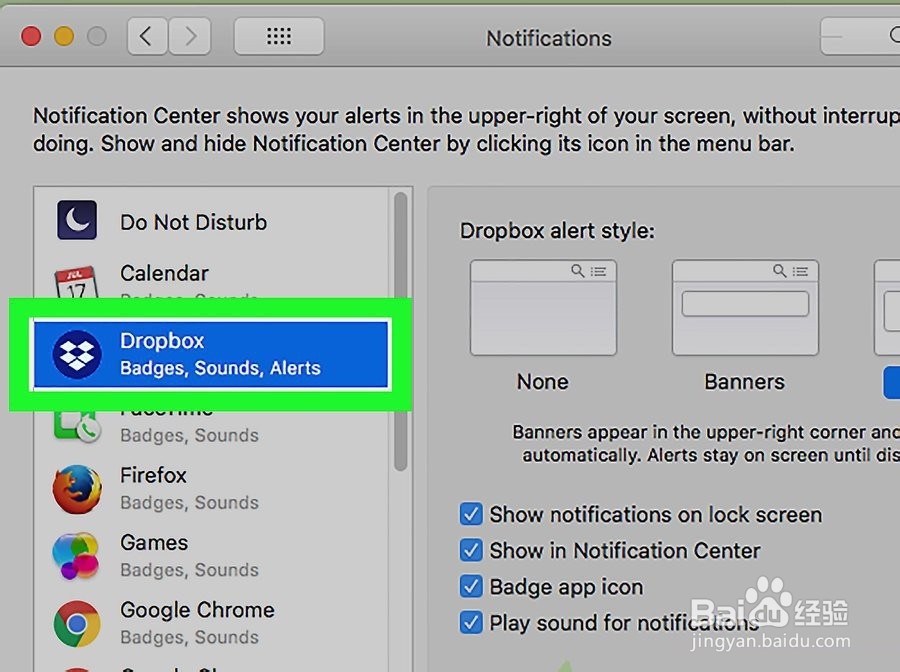Click the red close window button
Viewport: 900px width, 672px height.
pos(31,36)
